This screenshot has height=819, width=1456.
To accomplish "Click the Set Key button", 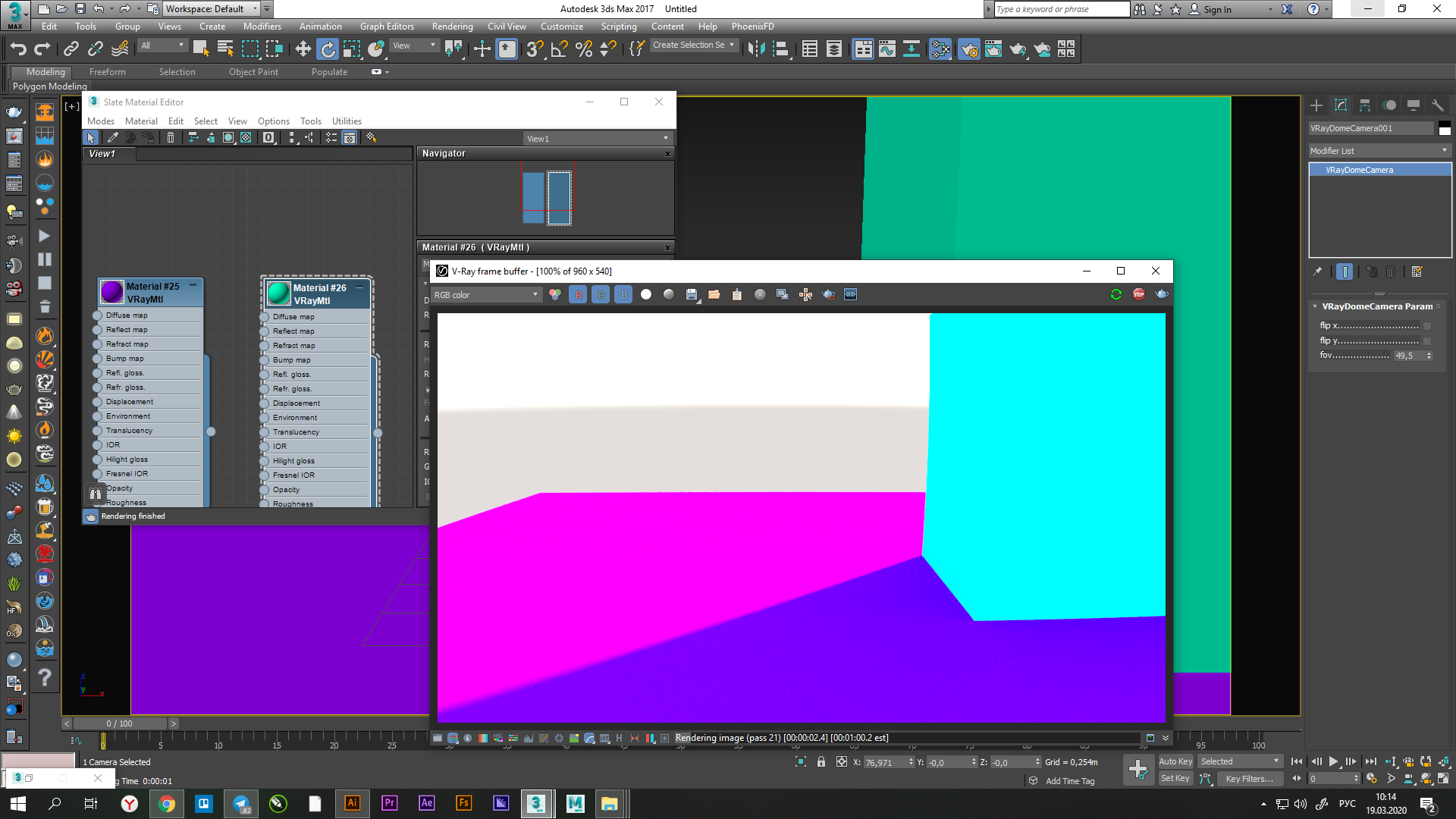I will point(1175,778).
